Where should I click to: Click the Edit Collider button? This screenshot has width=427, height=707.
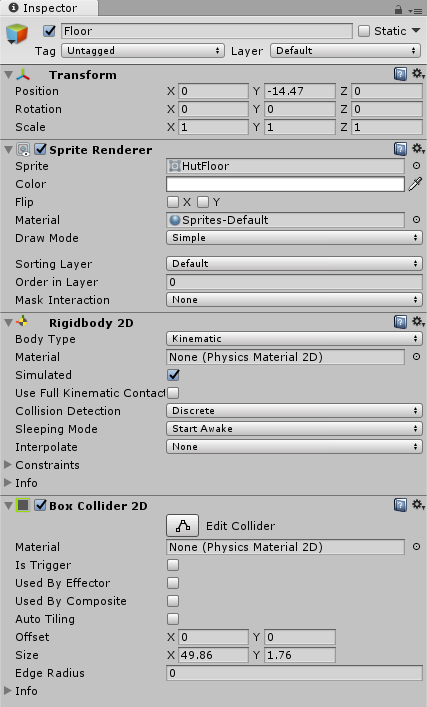183,526
